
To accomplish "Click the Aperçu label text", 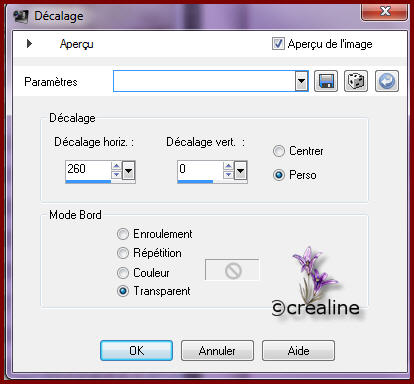I will [x=76, y=44].
